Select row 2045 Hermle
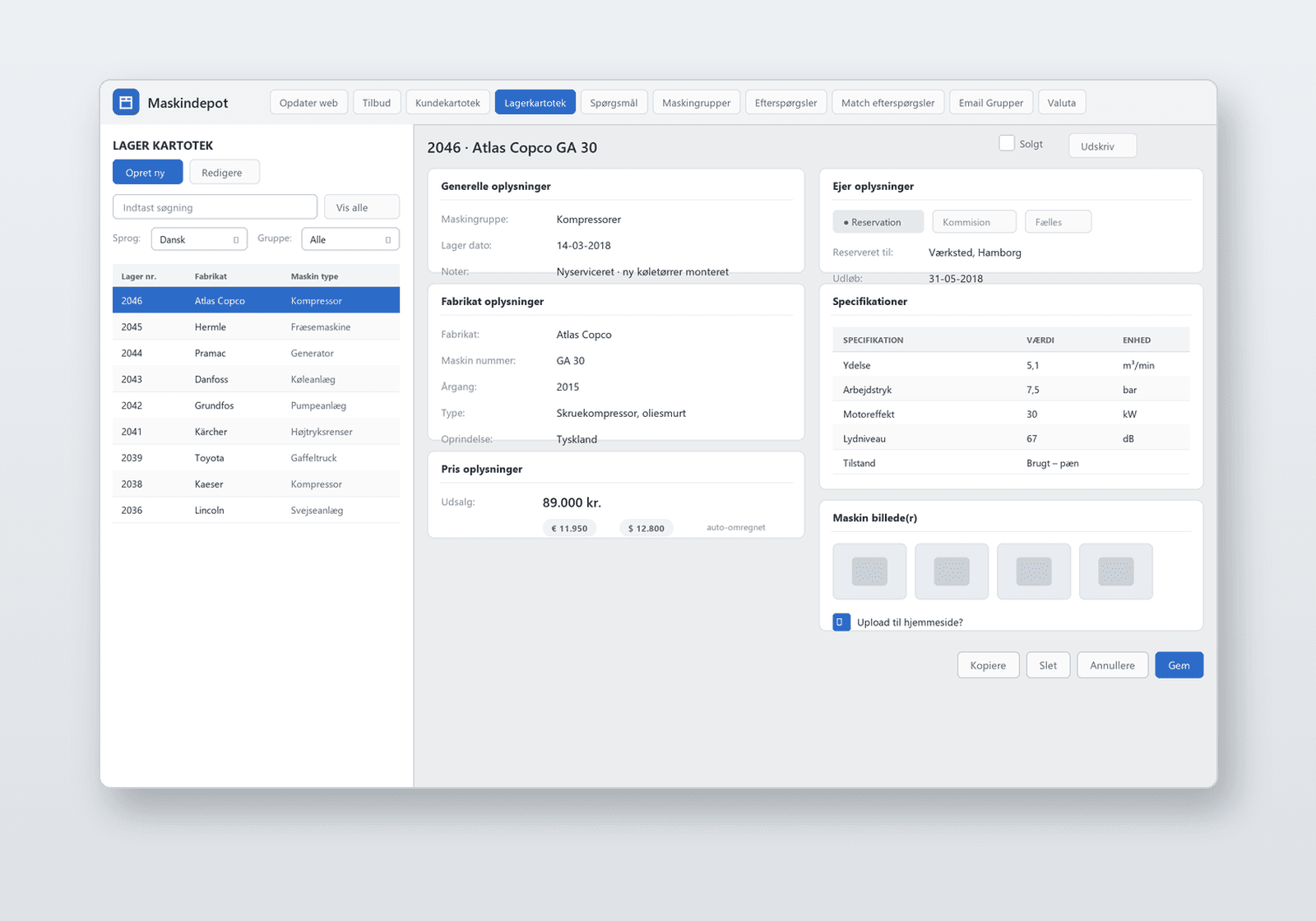Image resolution: width=1316 pixels, height=921 pixels. pos(256,326)
